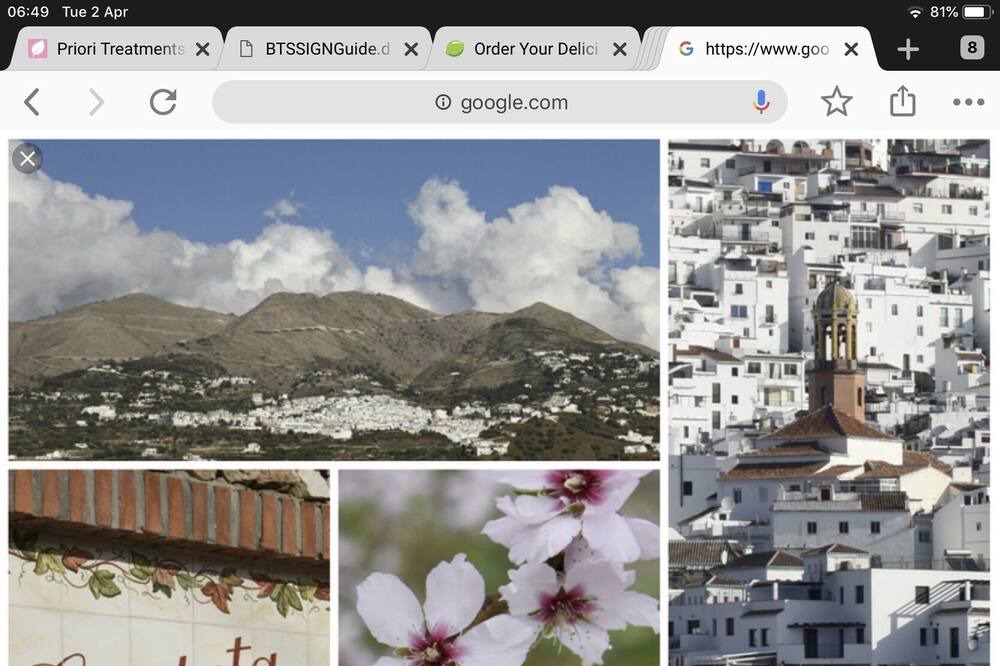View the site info icon in address bar
Image resolution: width=1000 pixels, height=666 pixels.
(443, 102)
